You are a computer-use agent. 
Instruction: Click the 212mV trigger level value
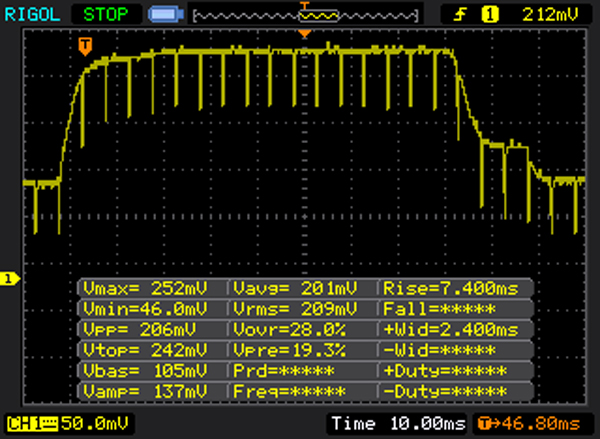click(550, 15)
